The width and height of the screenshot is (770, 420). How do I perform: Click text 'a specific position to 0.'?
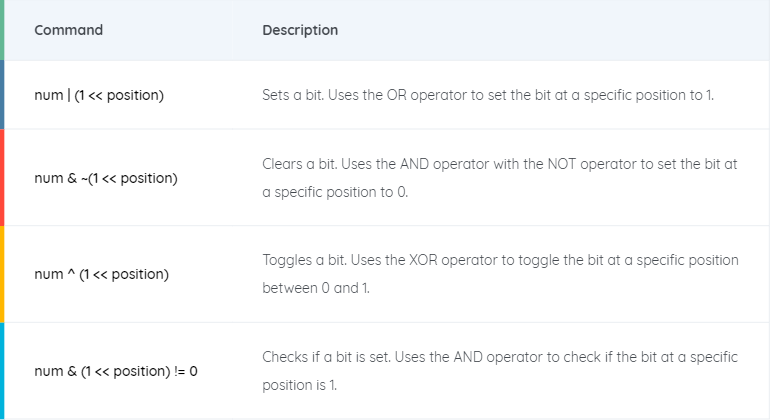[335, 192]
